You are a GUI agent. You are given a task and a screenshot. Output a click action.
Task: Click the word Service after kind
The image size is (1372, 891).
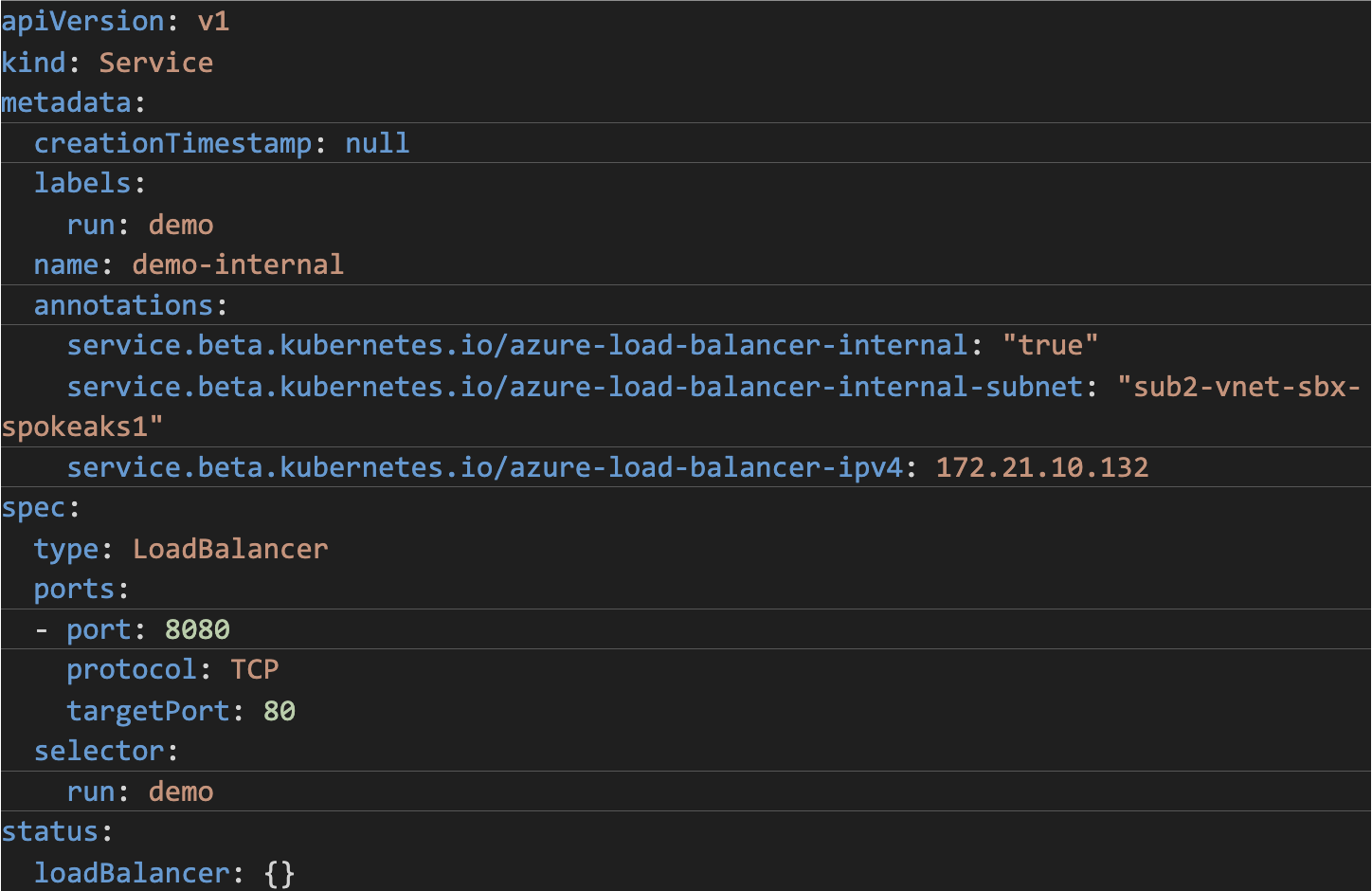pos(156,62)
